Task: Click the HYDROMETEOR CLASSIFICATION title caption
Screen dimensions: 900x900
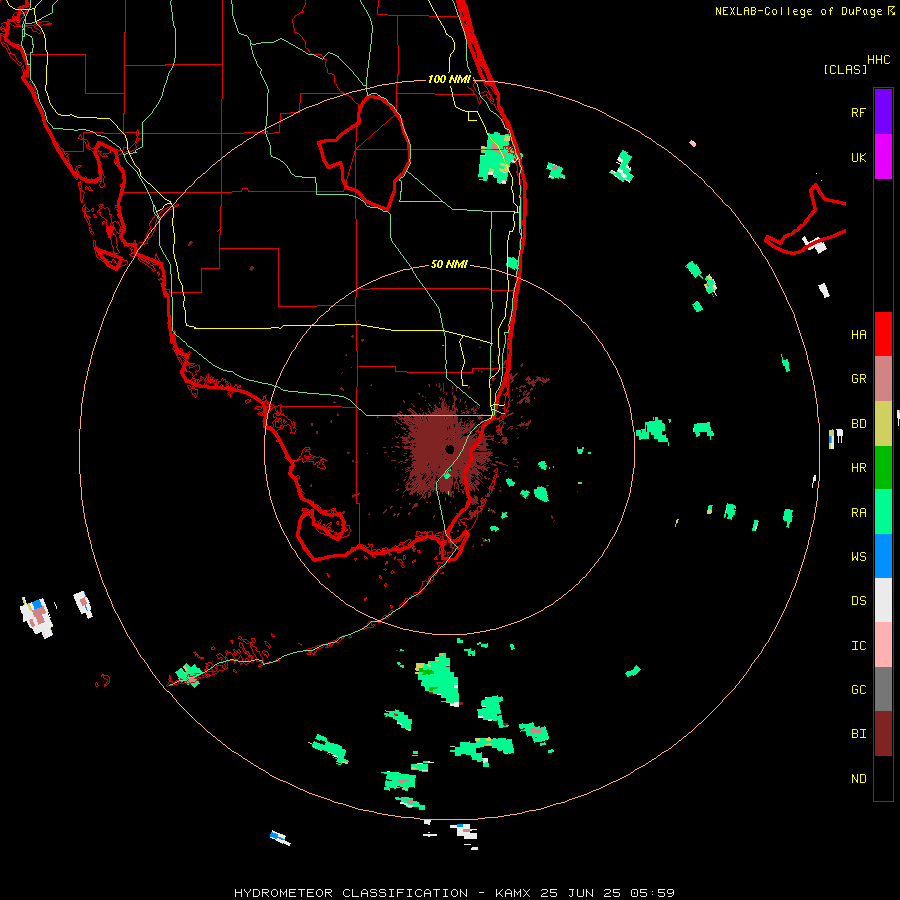Action: pyautogui.click(x=350, y=893)
